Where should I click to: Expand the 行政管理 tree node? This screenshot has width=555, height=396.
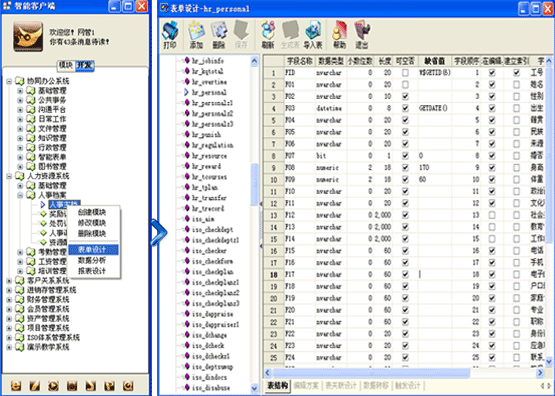20,148
